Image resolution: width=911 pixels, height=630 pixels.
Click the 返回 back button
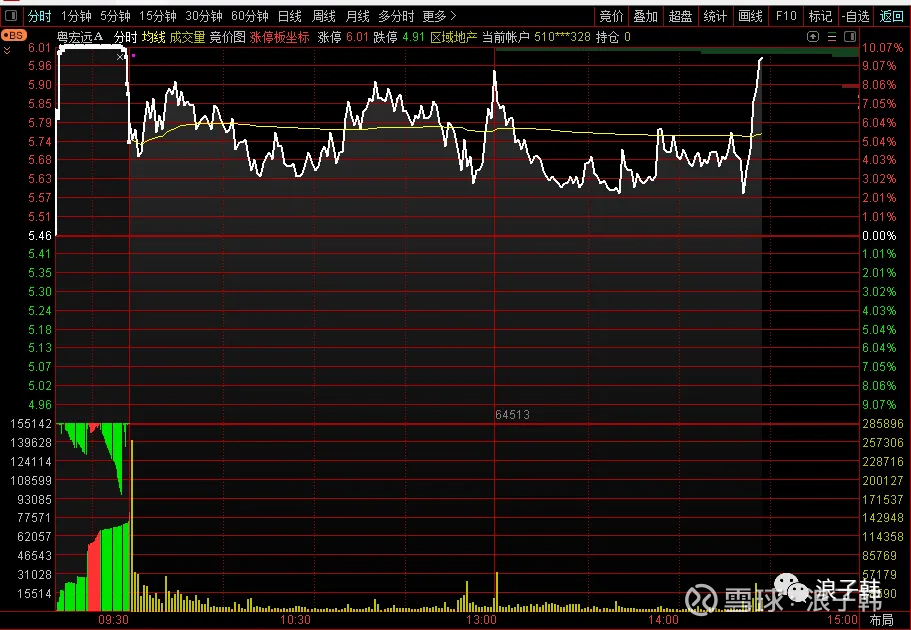pos(892,16)
